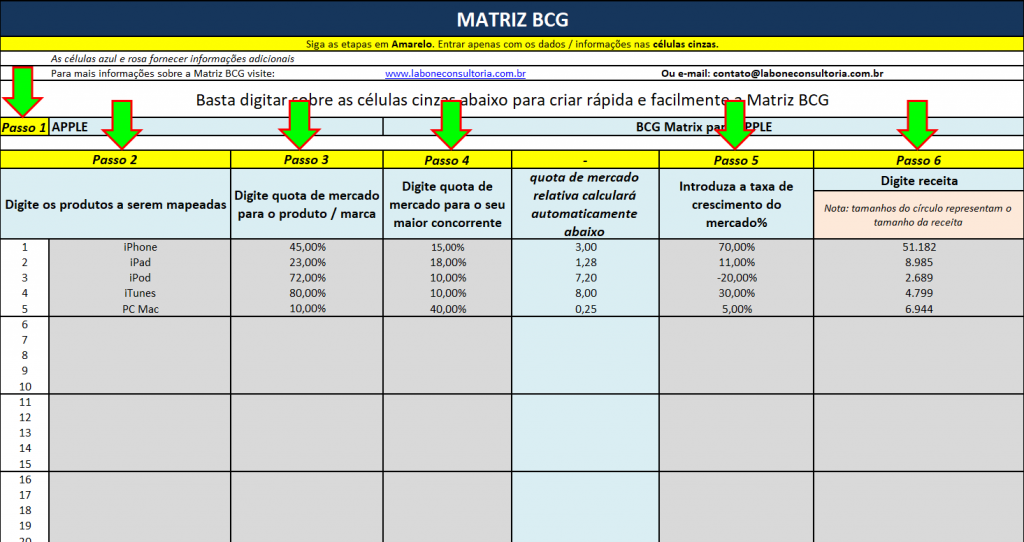This screenshot has width=1024, height=542.
Task: Click the 'Introduza a taxa de crescimento' header
Action: pos(737,204)
